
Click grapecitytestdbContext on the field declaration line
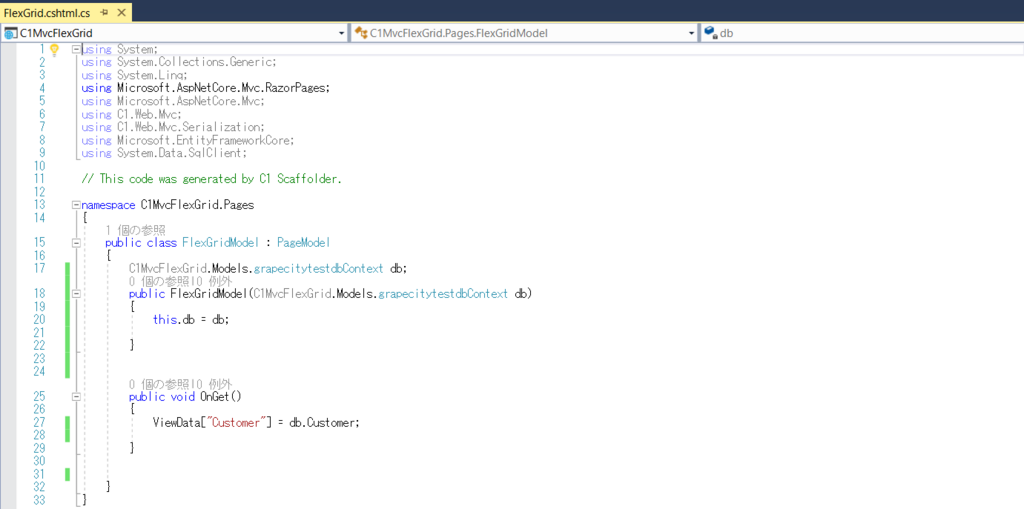point(318,269)
